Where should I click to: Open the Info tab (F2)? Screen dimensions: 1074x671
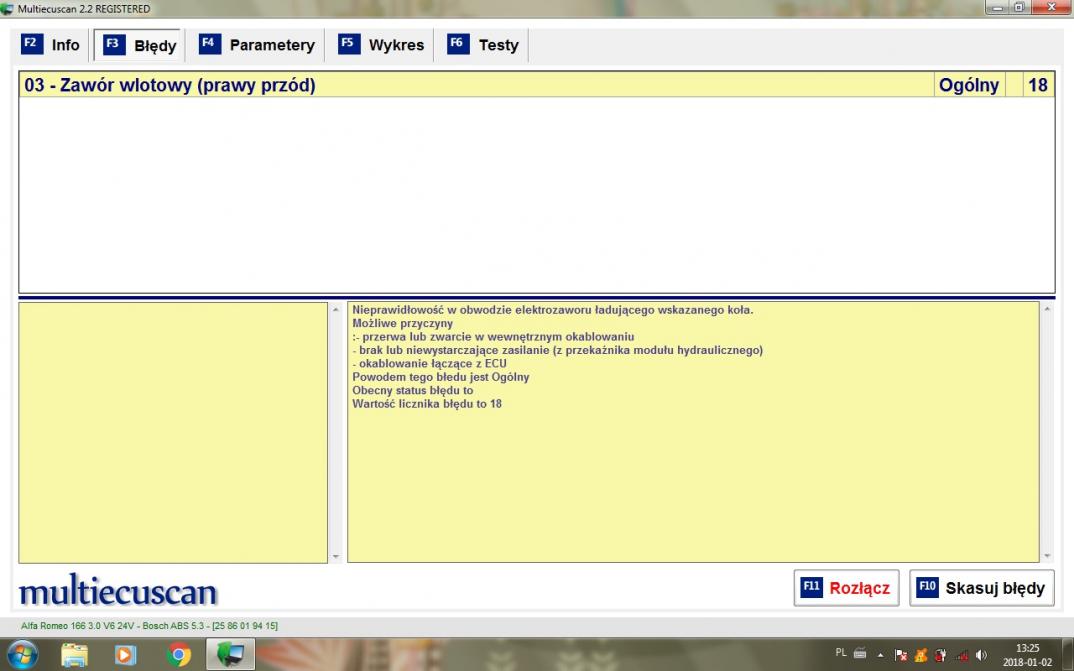pyautogui.click(x=51, y=45)
